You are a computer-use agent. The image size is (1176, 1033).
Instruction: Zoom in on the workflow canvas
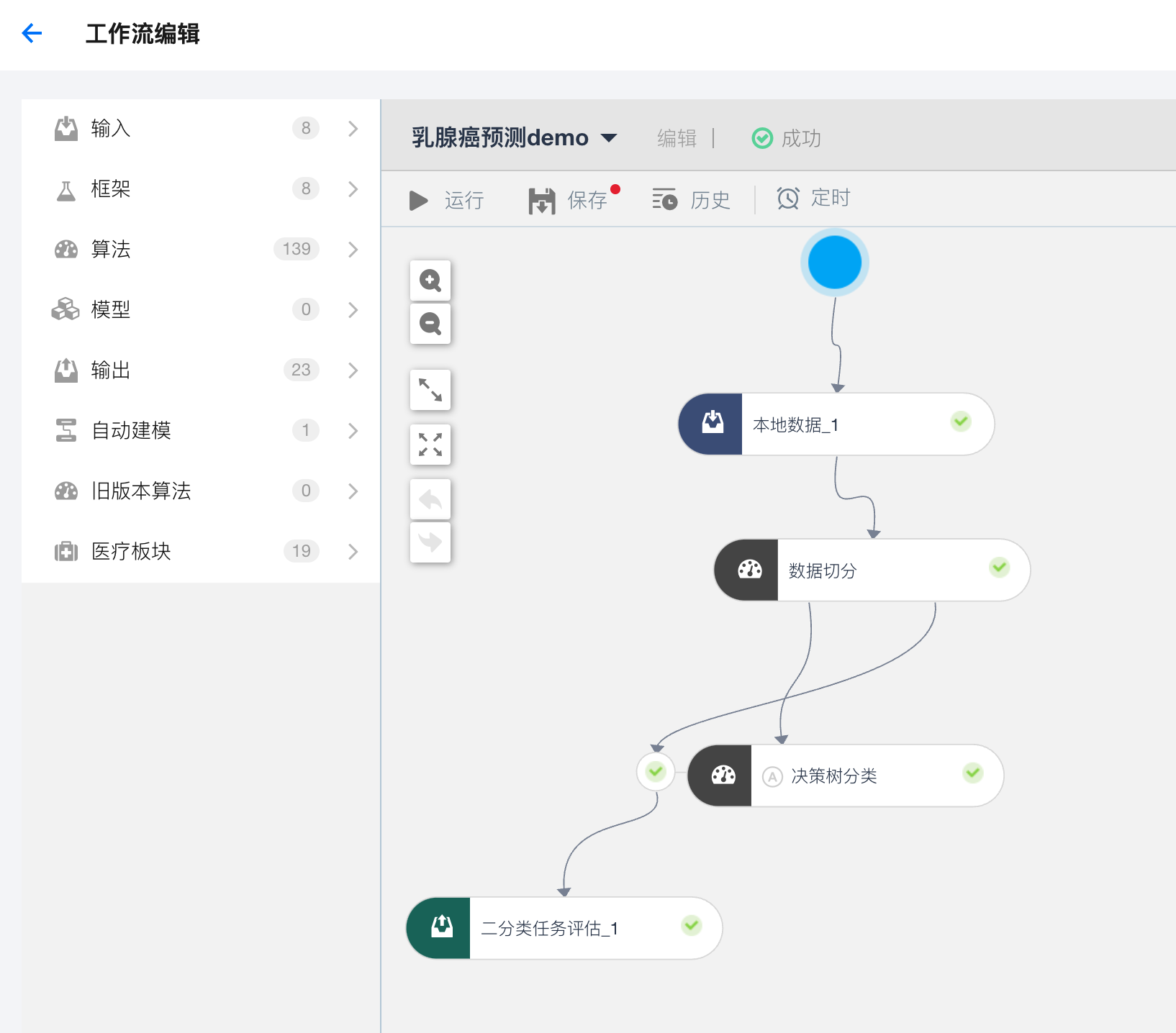[430, 281]
